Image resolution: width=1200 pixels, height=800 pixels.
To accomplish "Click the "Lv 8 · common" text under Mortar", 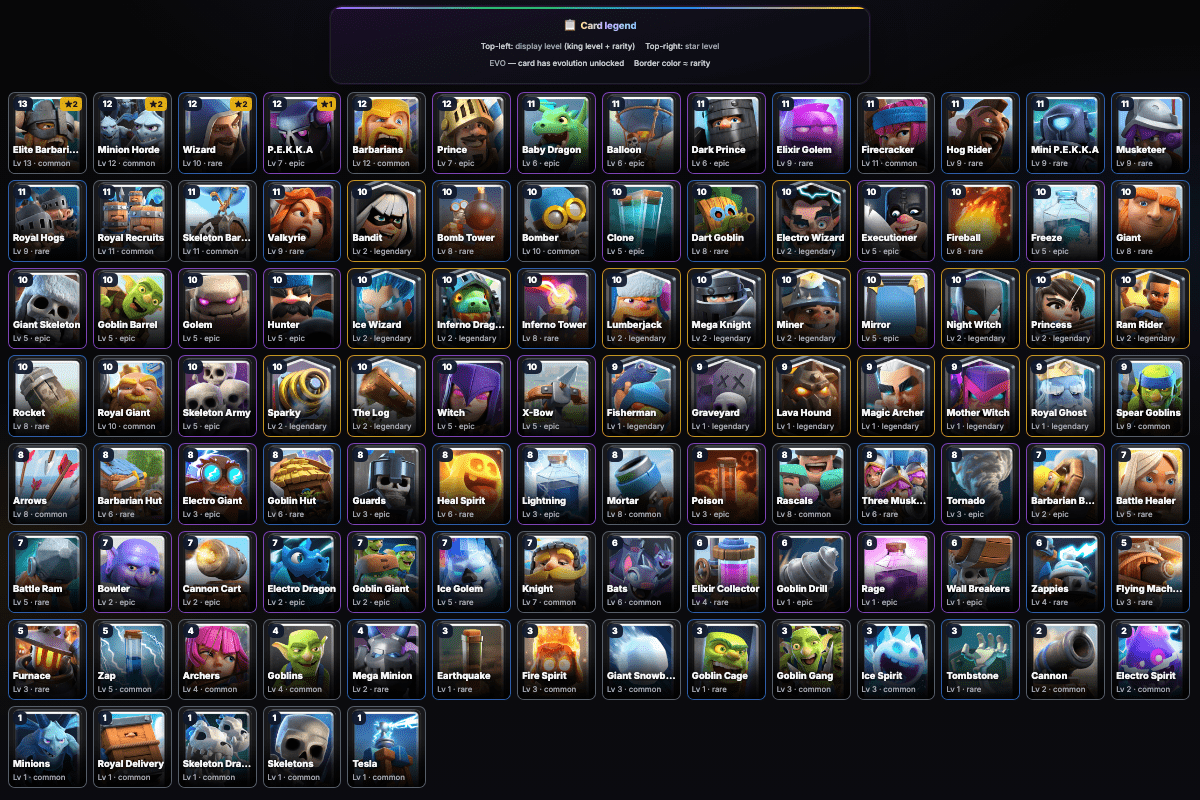I will point(634,514).
